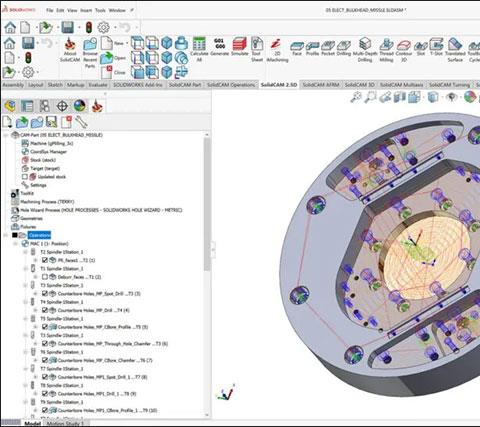
Task: Open the Tools menu
Action: coord(100,10)
